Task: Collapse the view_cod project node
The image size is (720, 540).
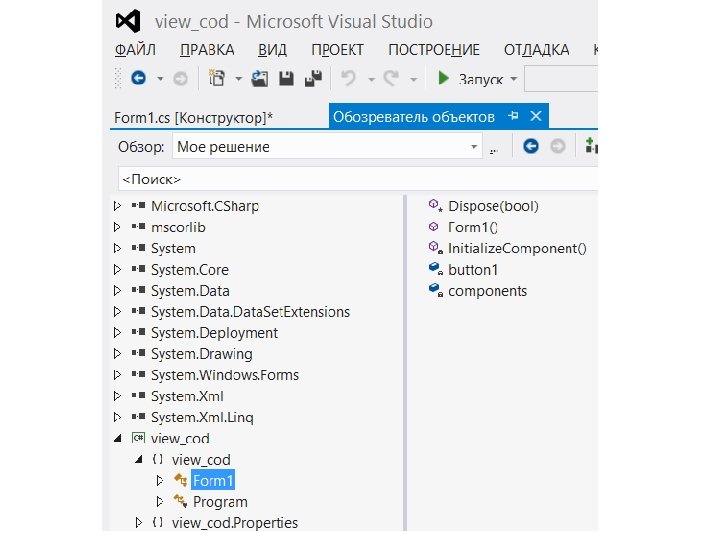Action: click(x=118, y=438)
